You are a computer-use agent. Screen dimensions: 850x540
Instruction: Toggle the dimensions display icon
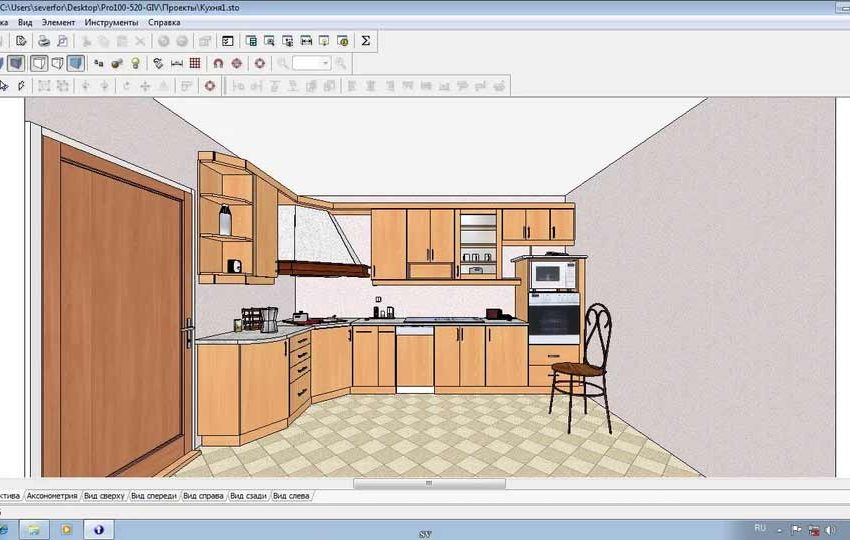tap(177, 63)
